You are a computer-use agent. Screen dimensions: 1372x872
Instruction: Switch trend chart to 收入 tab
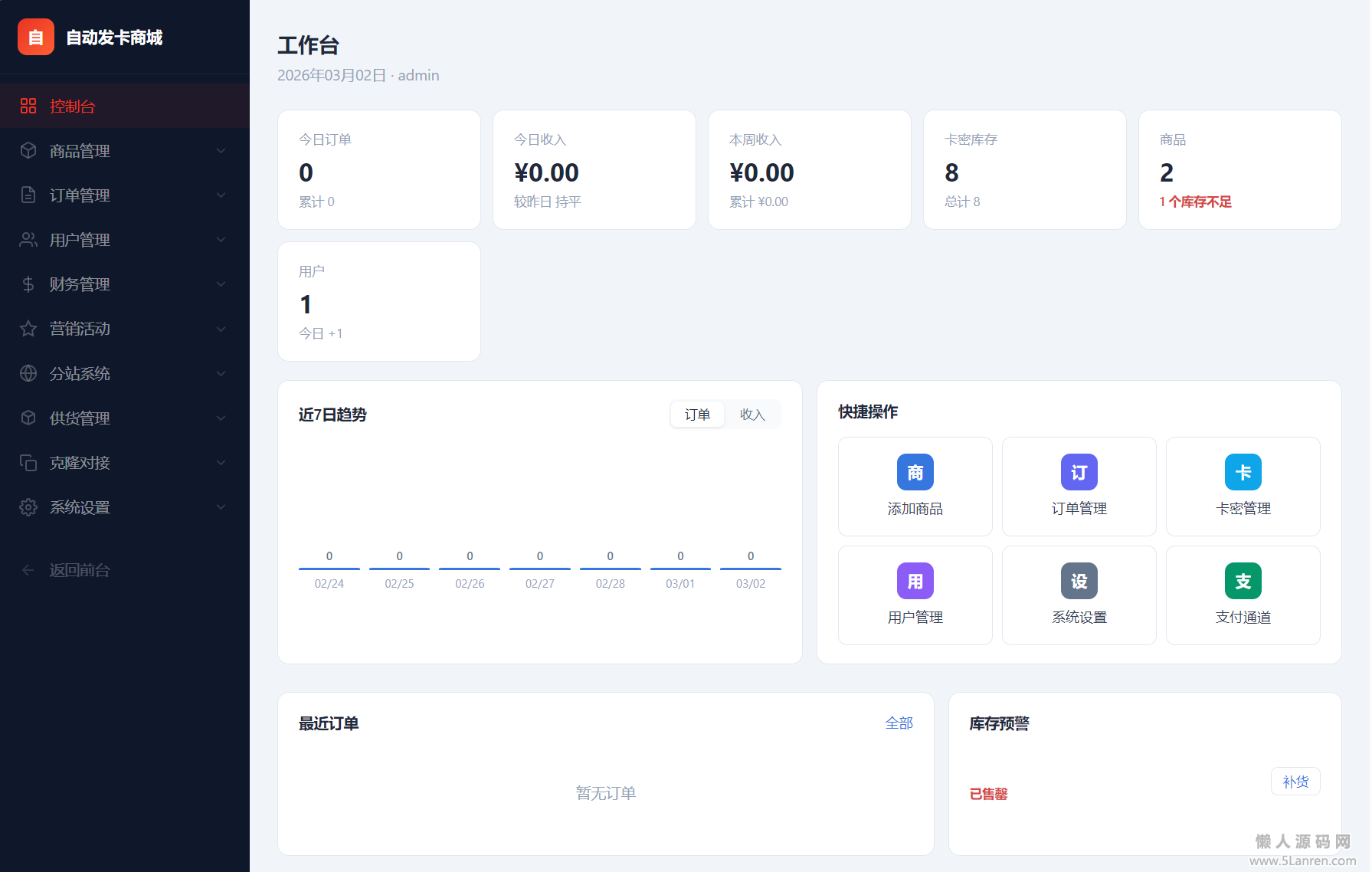point(752,415)
